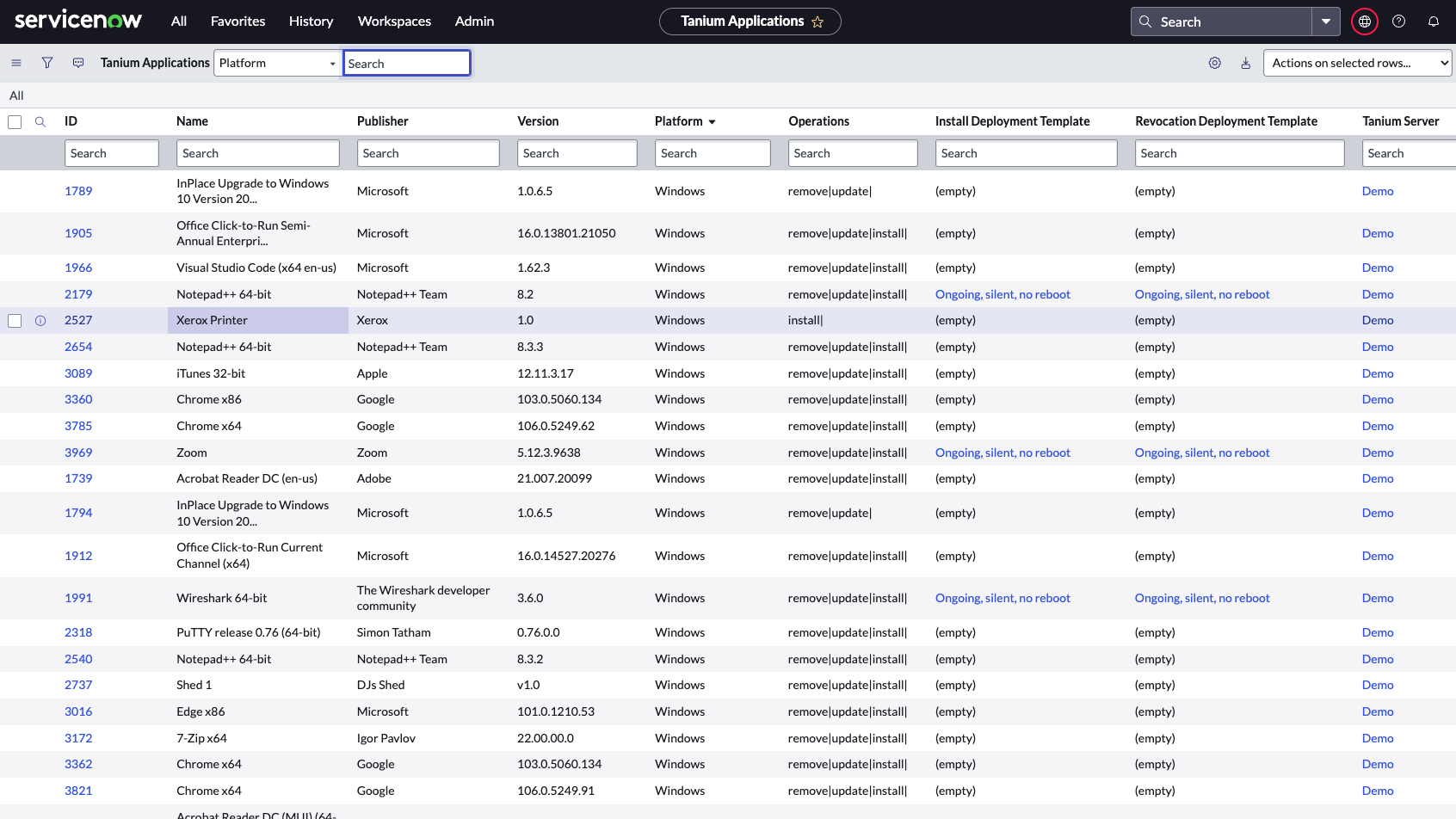
Task: Click the Publisher column search field
Action: tap(428, 153)
